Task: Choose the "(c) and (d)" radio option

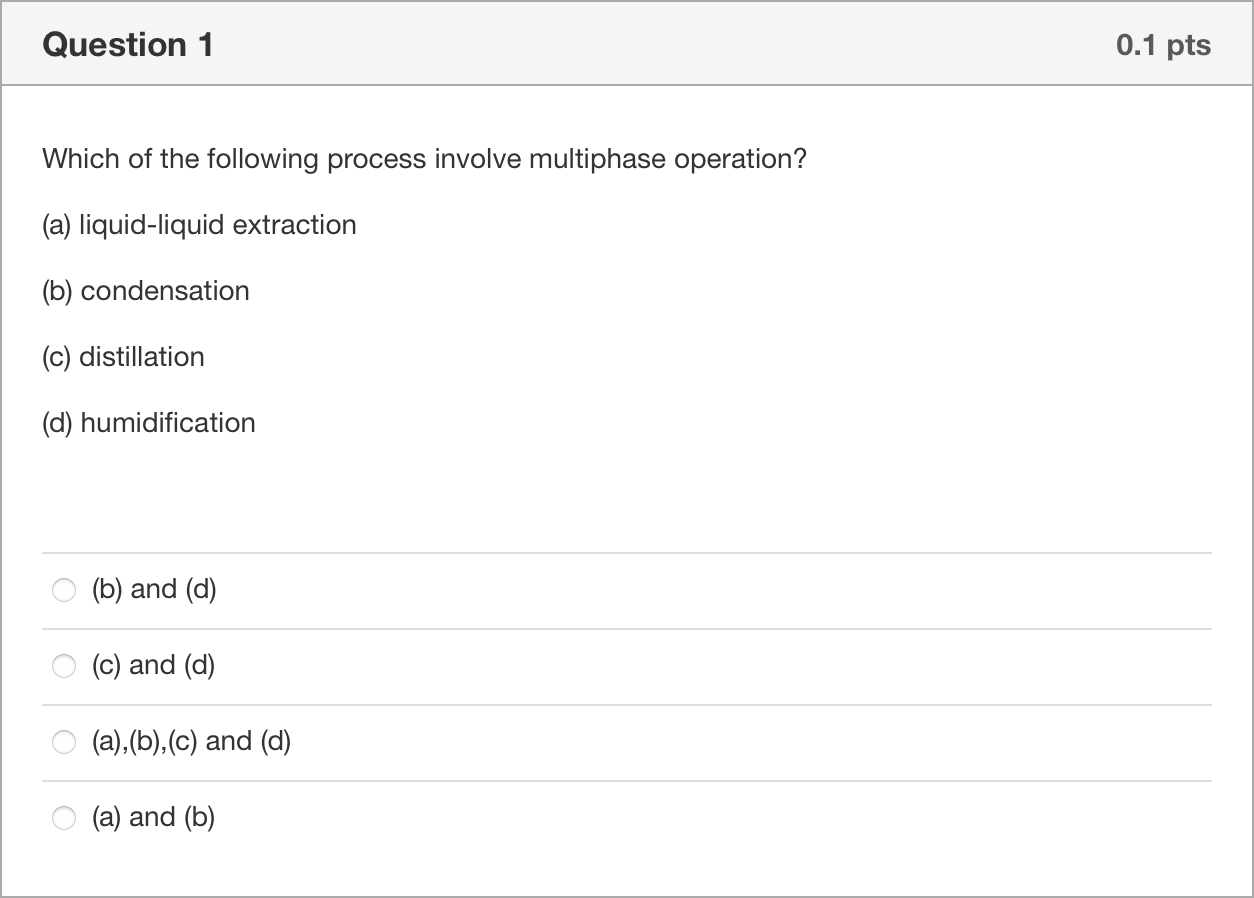Action: click(x=64, y=666)
